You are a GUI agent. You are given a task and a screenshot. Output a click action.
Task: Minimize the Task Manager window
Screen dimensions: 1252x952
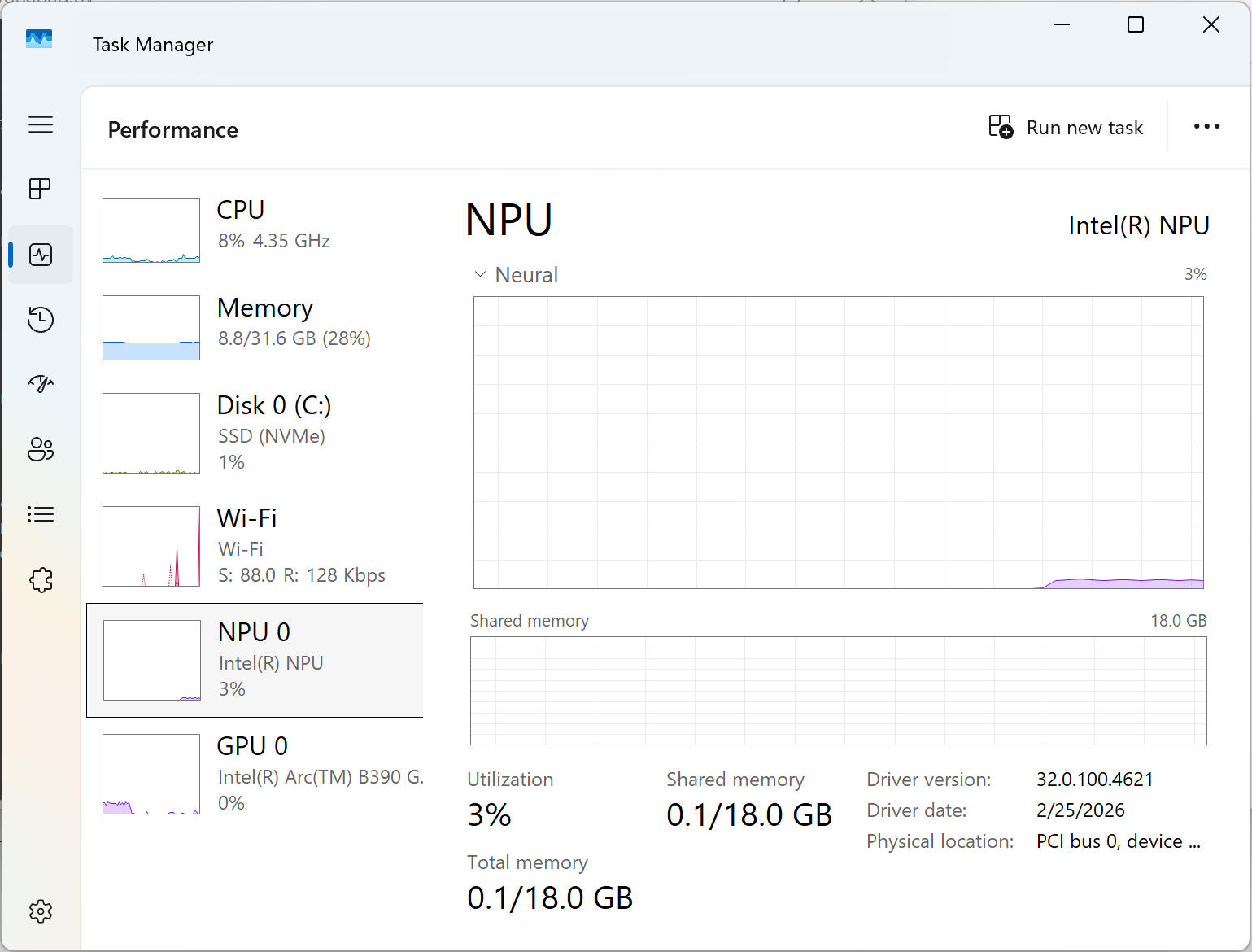pyautogui.click(x=1061, y=25)
